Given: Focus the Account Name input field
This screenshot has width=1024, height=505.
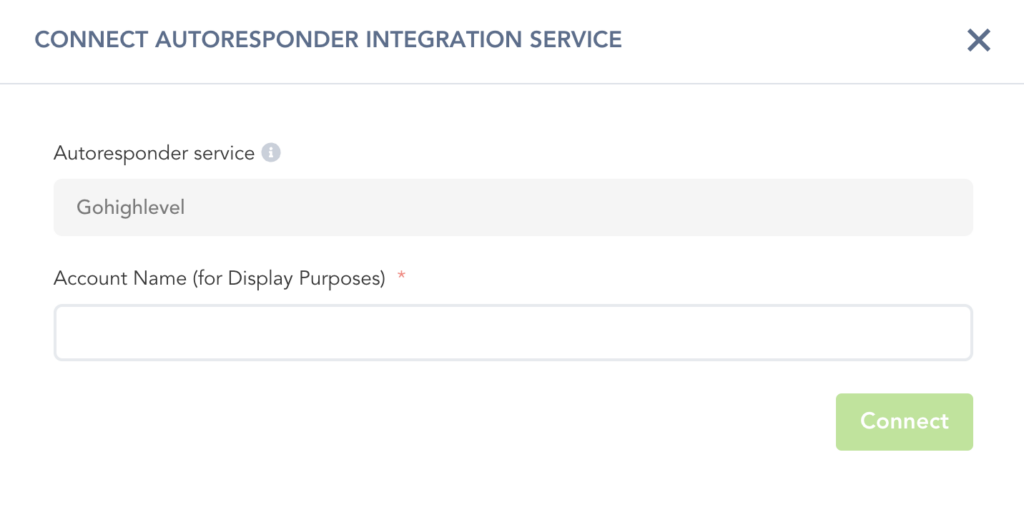Looking at the screenshot, I should coord(513,333).
